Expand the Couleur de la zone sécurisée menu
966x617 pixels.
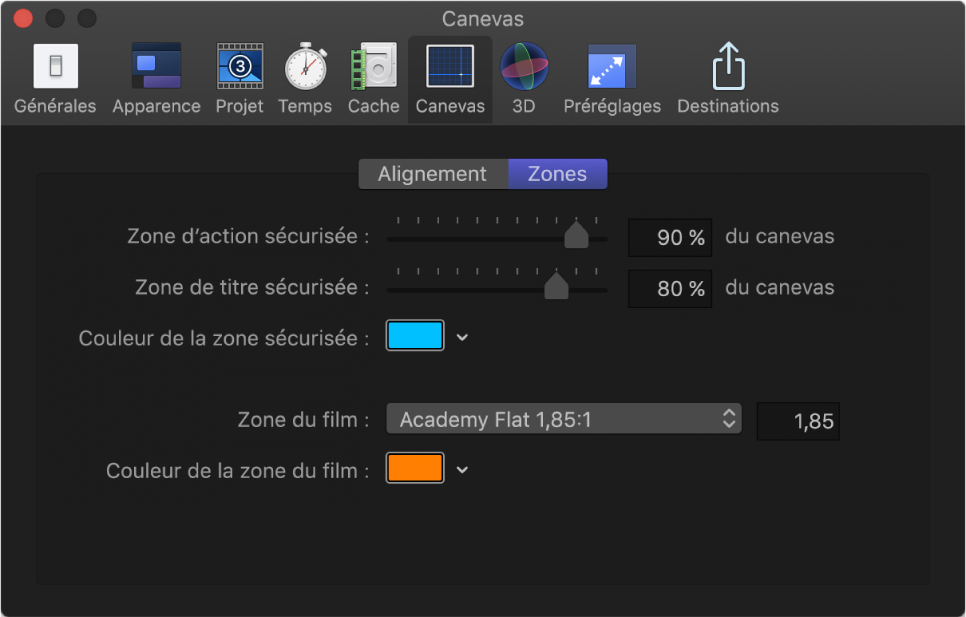coord(461,336)
